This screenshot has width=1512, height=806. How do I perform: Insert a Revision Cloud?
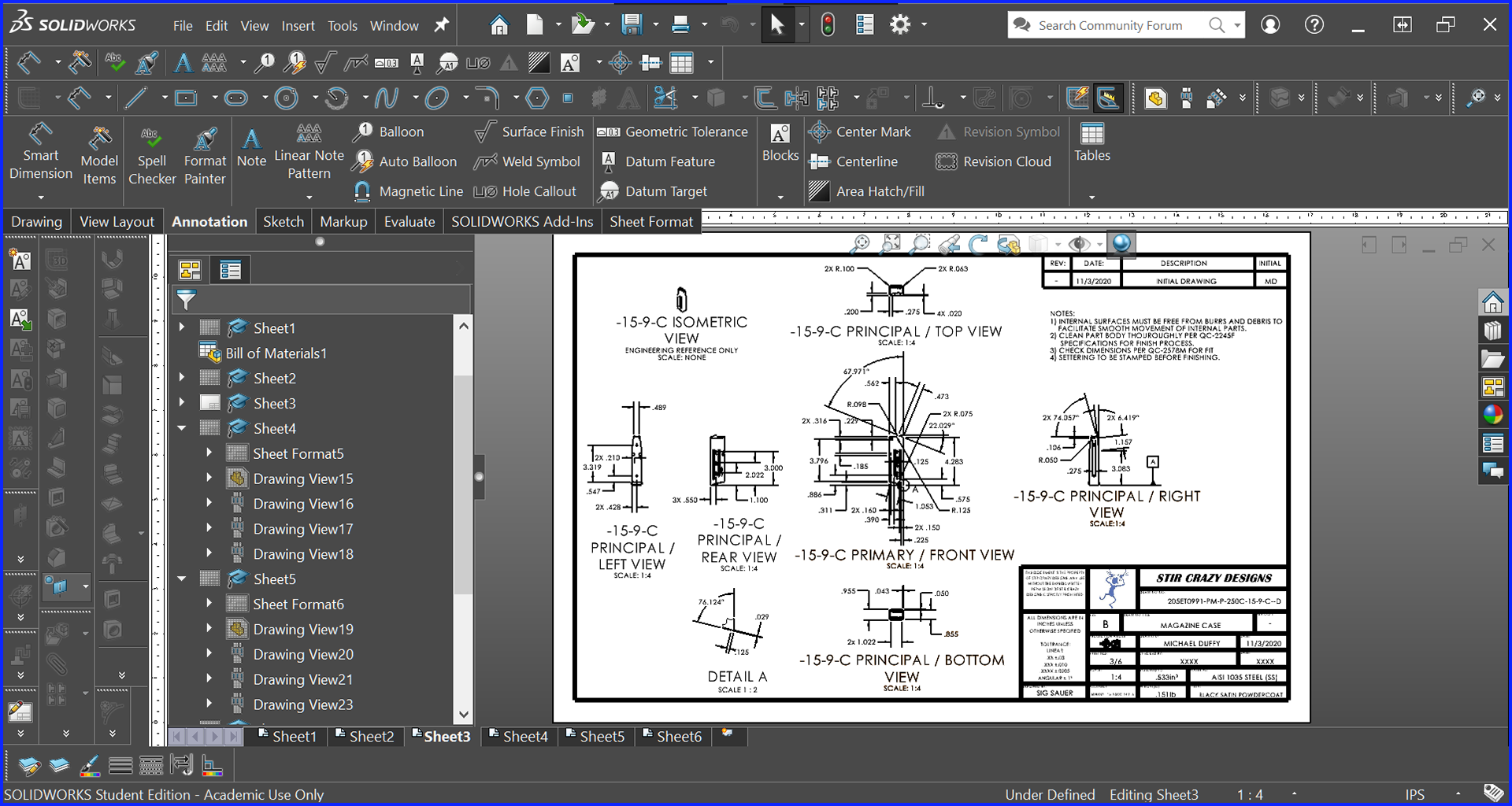click(993, 161)
